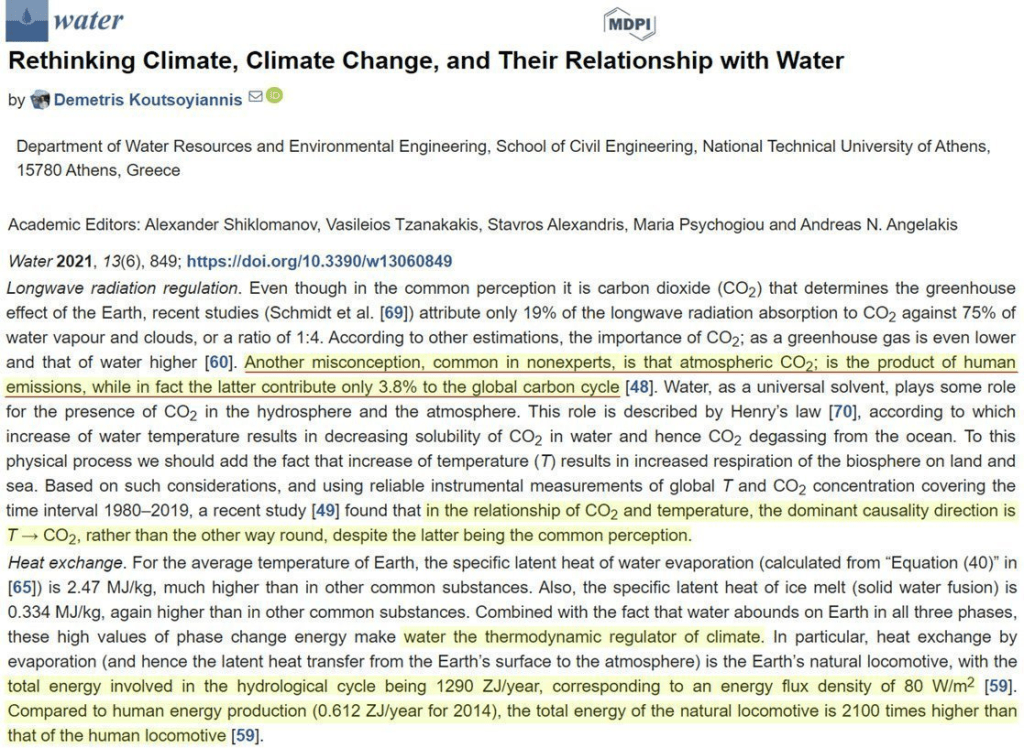Click the author avatar photo icon

tap(40, 99)
